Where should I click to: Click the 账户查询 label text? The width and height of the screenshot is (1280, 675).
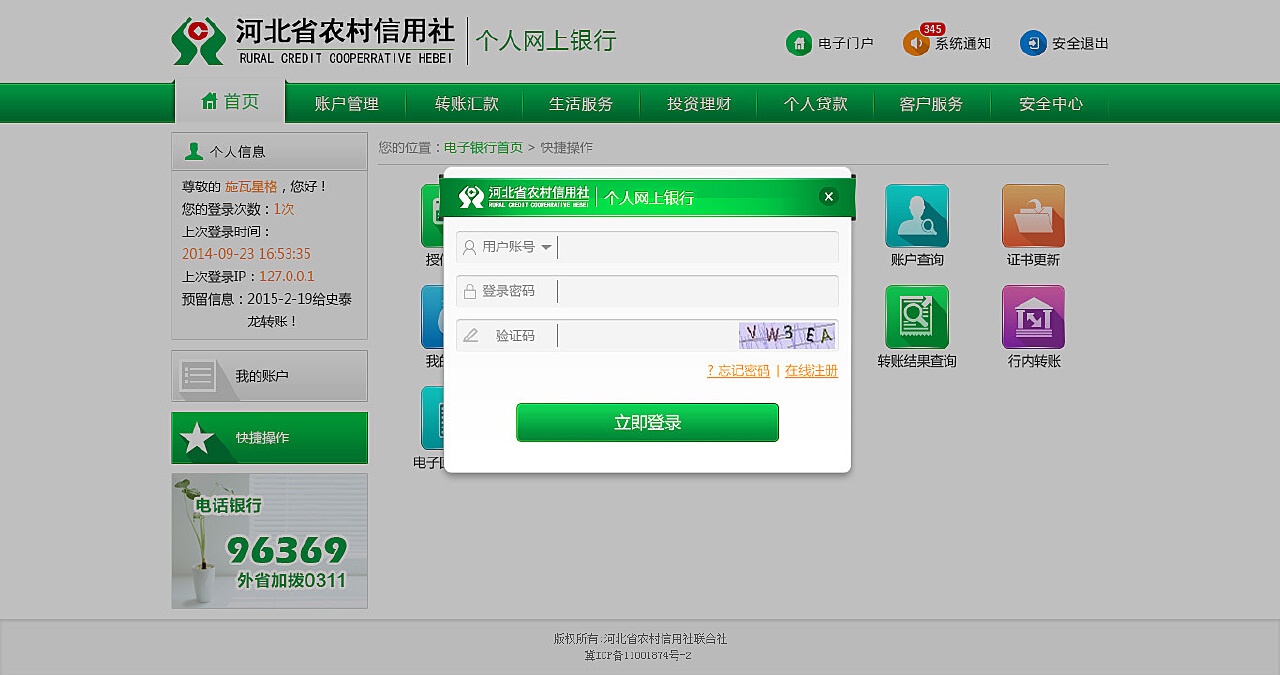[x=917, y=260]
